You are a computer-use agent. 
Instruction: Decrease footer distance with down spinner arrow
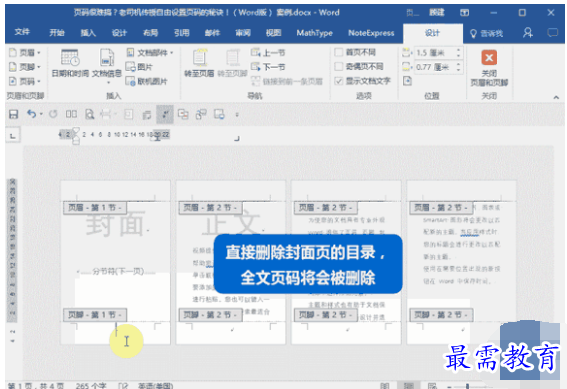459,69
